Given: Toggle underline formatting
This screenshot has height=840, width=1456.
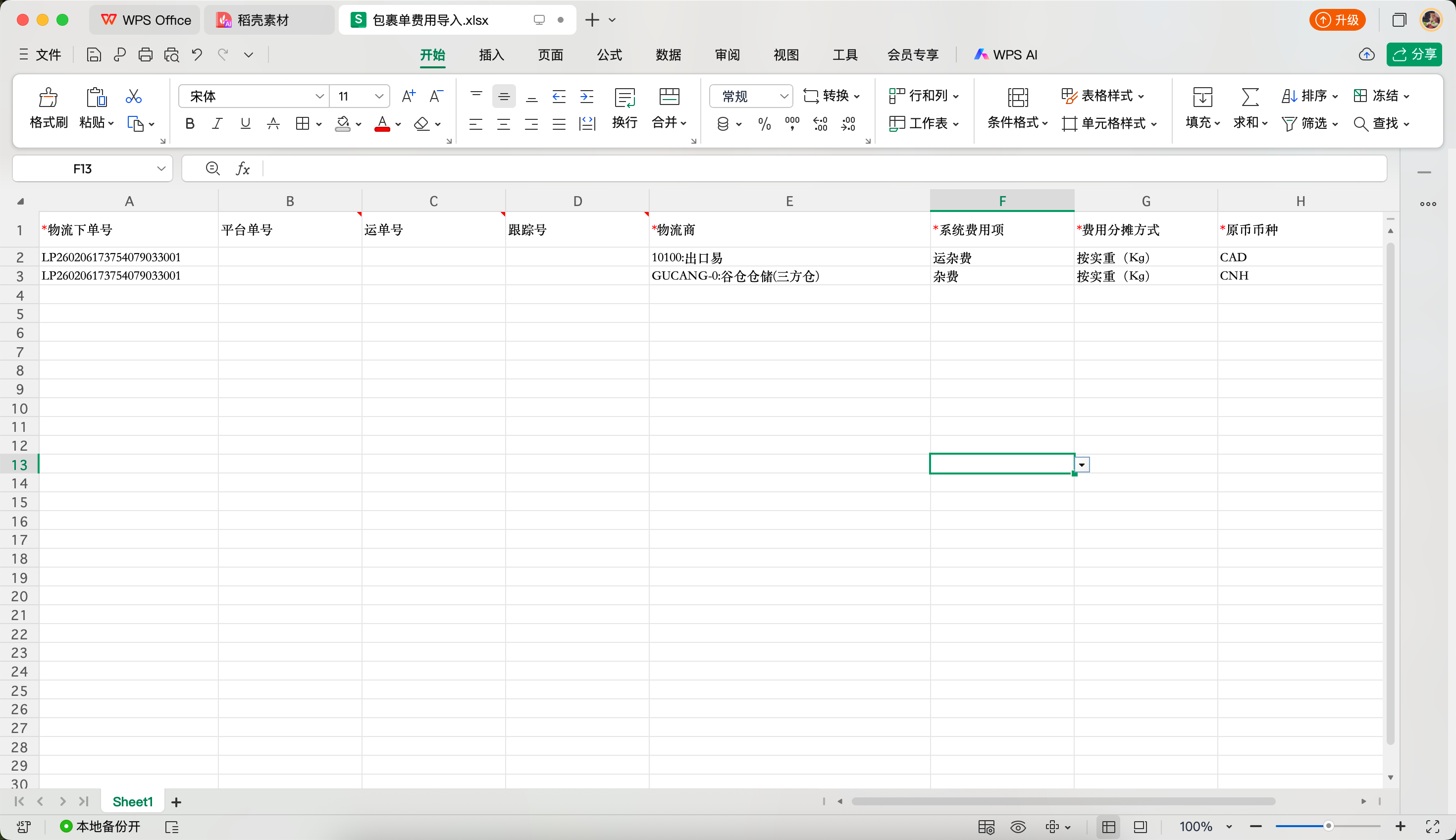Looking at the screenshot, I should click(245, 124).
